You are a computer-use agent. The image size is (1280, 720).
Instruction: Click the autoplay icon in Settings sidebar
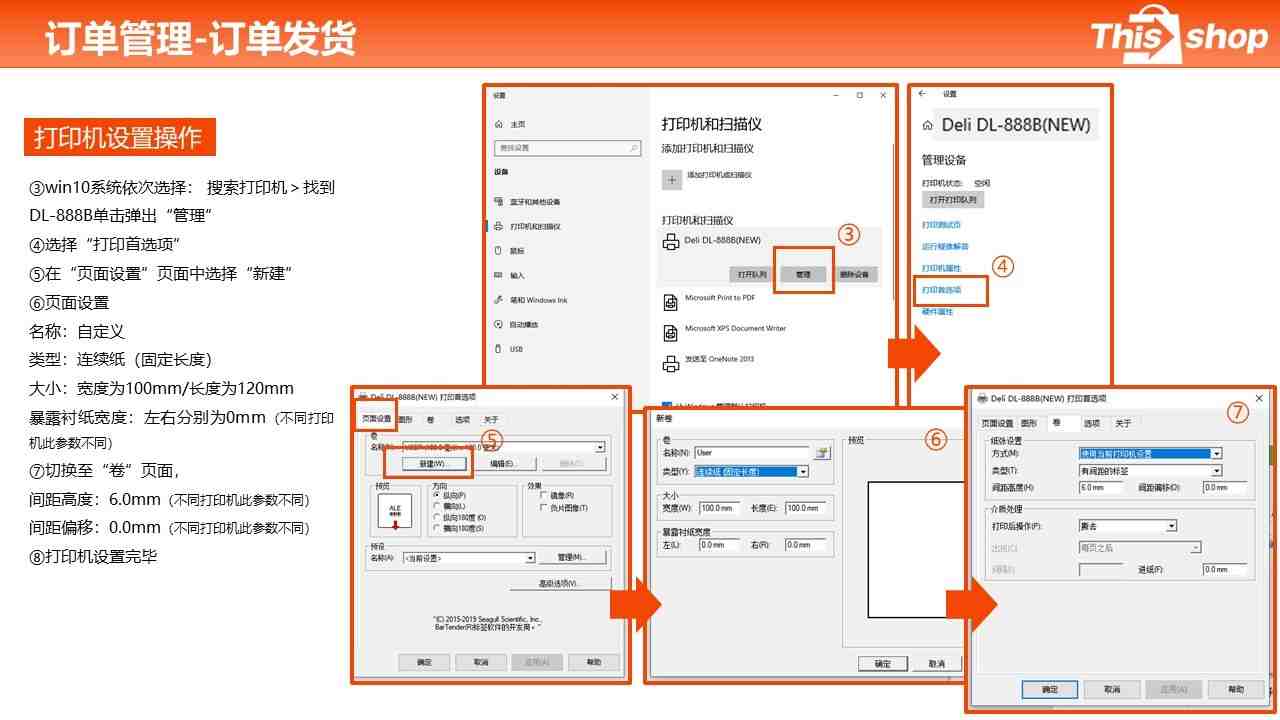499,324
